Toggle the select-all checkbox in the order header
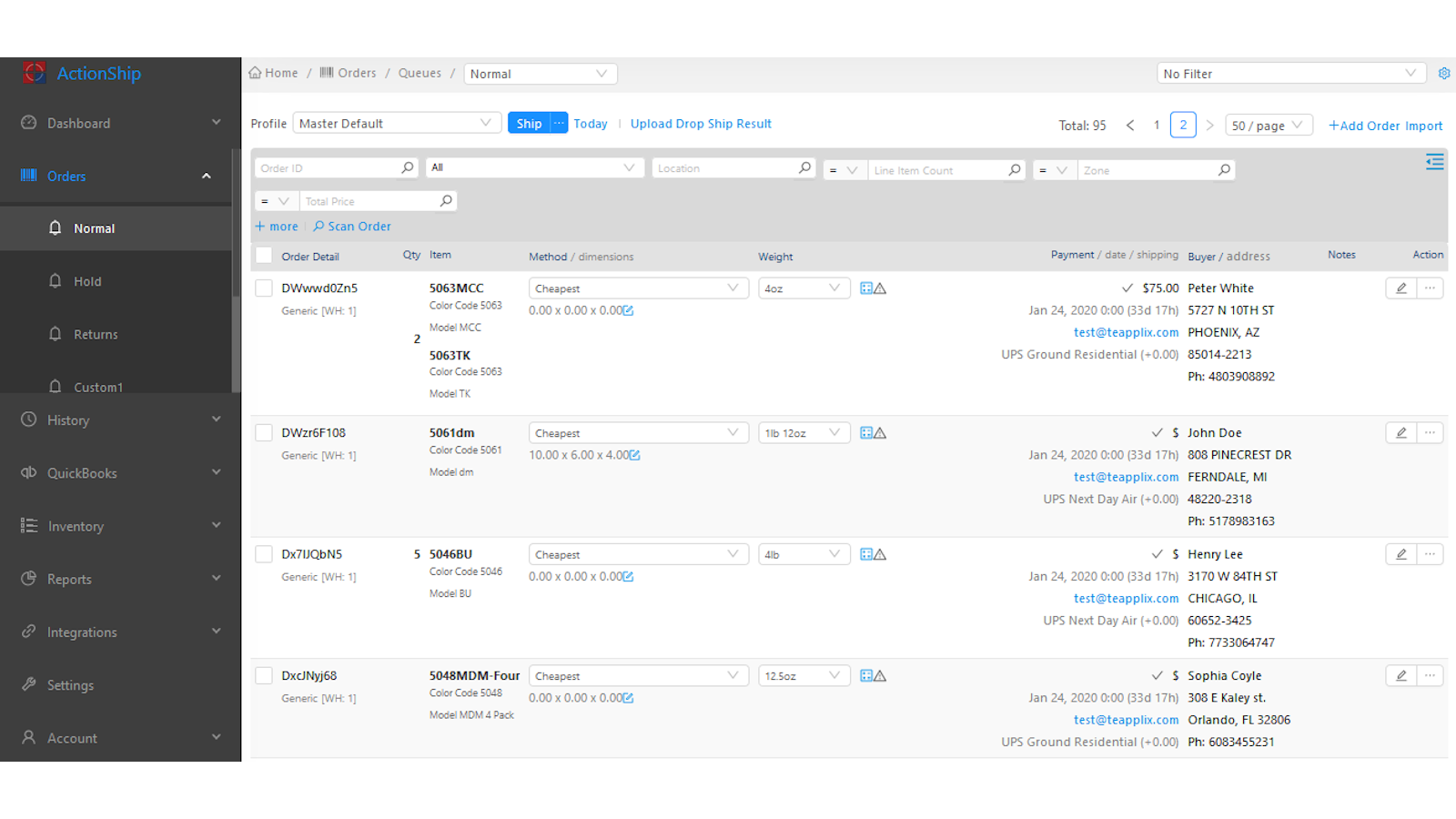 (263, 256)
